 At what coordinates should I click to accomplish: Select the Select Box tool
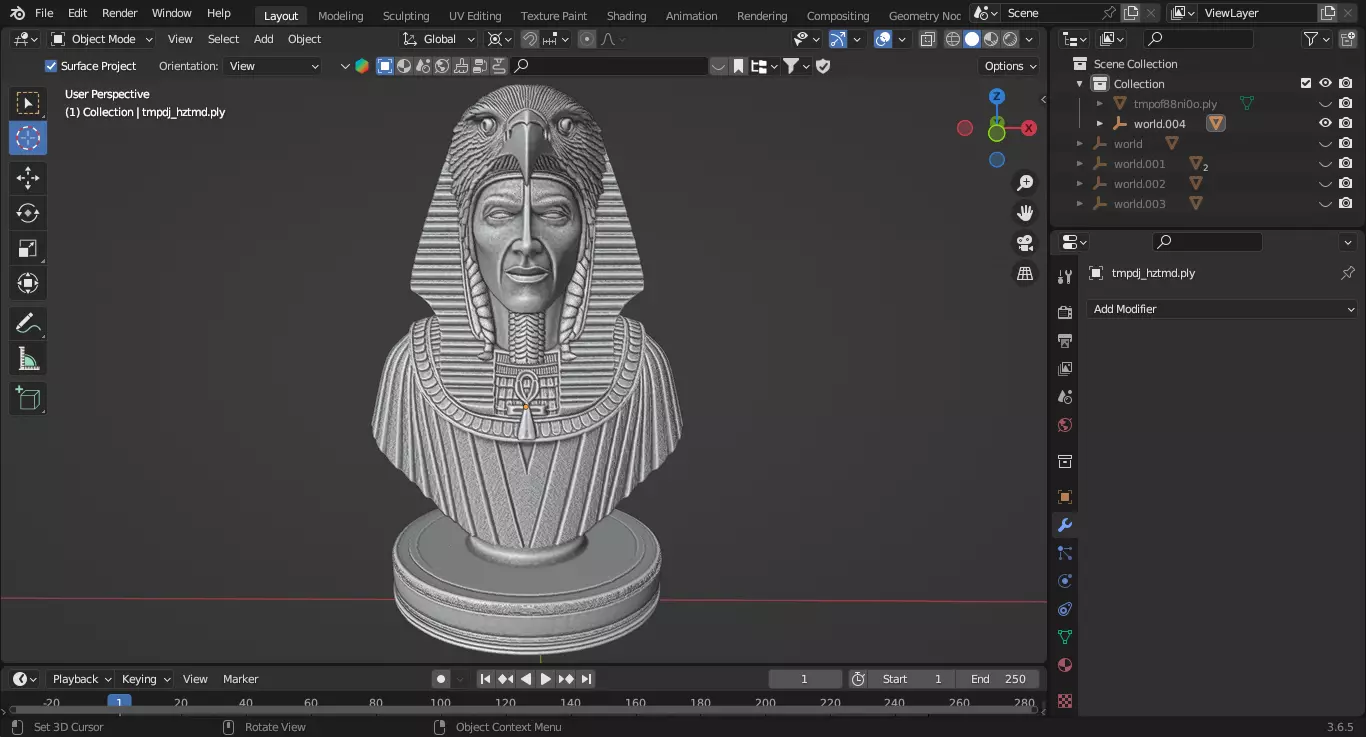click(28, 103)
